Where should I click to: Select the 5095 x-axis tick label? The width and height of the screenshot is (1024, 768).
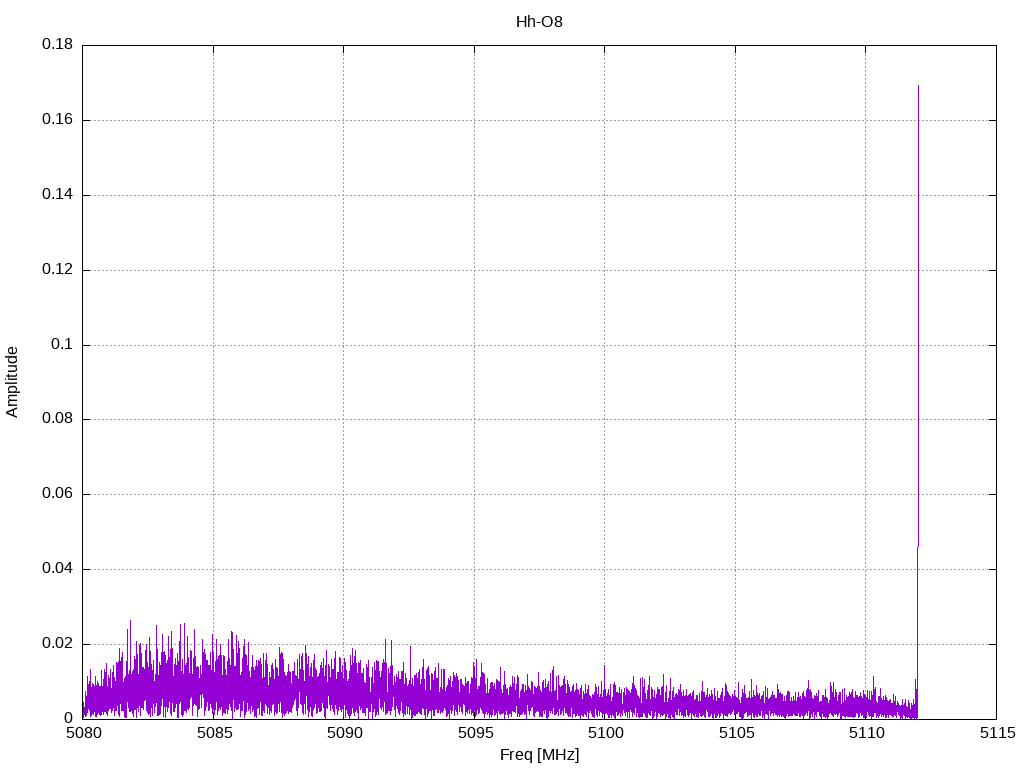pyautogui.click(x=474, y=734)
